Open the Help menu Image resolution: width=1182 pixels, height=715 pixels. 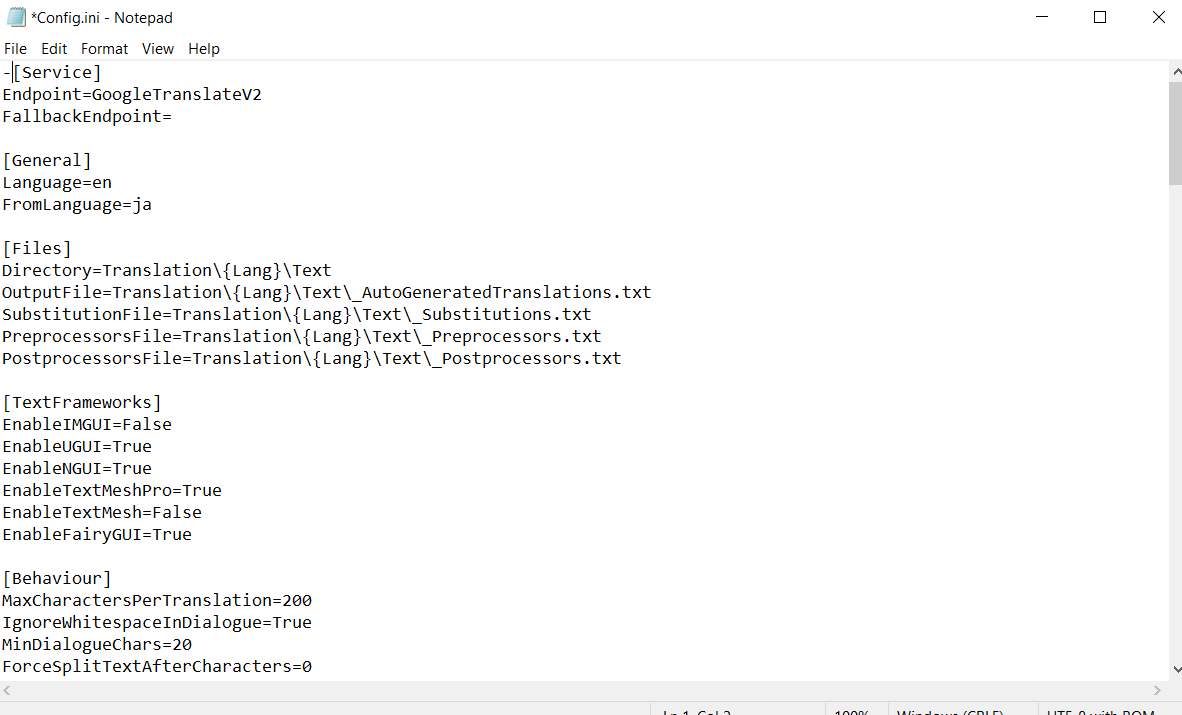point(204,49)
